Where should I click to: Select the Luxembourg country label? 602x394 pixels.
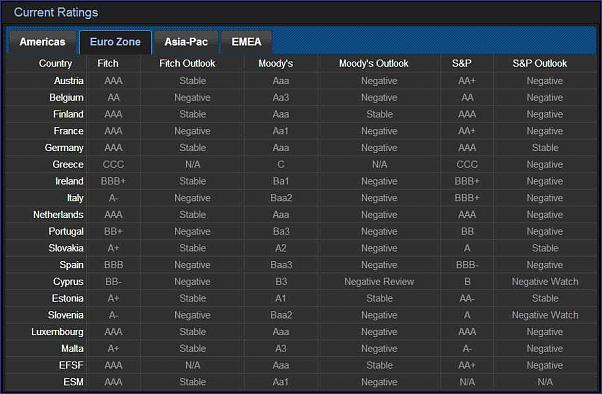(x=57, y=332)
